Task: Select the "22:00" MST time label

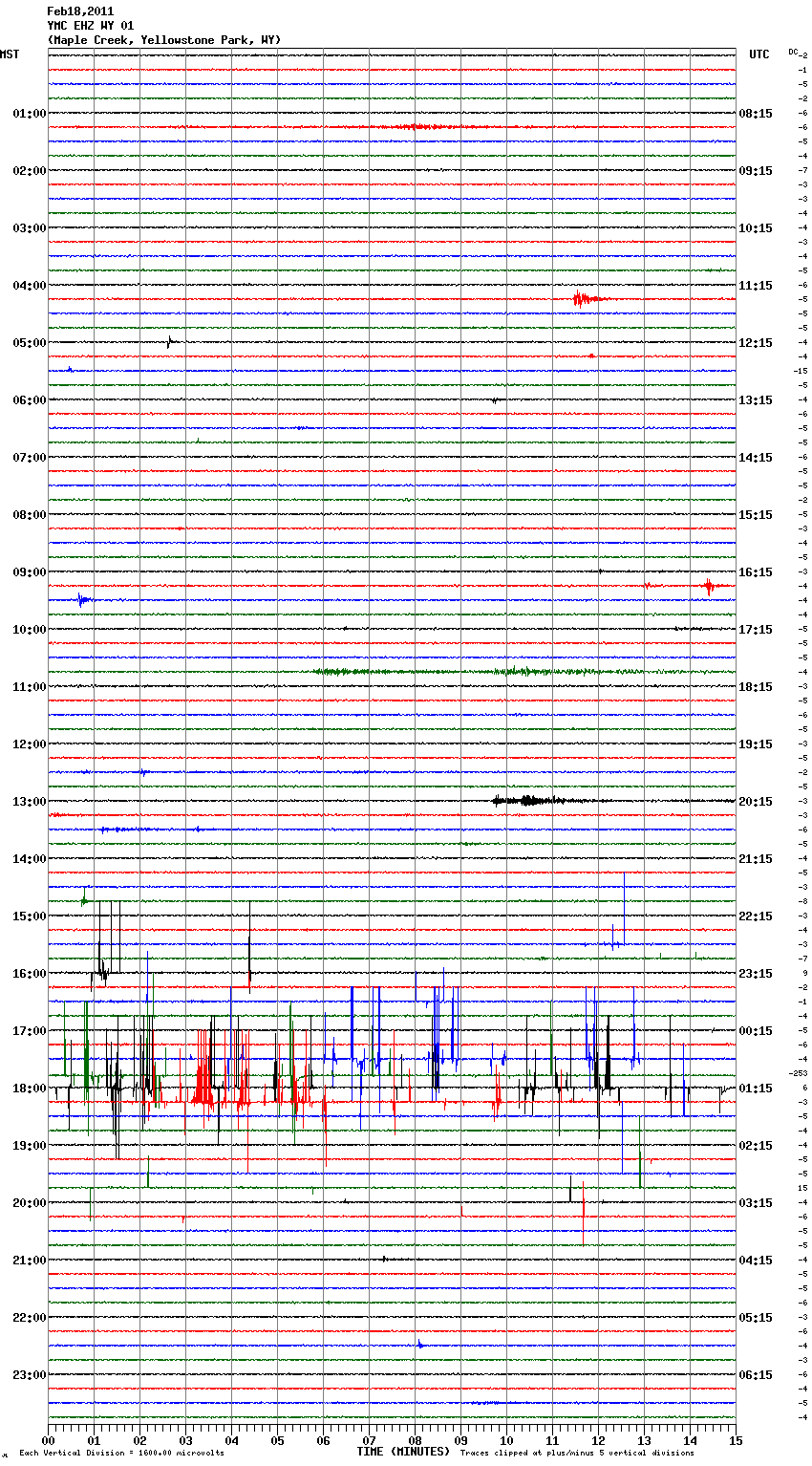Action: [x=30, y=1318]
